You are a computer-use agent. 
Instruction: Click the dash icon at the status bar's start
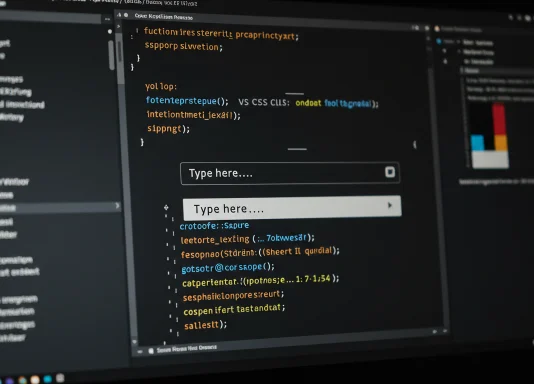140,351
